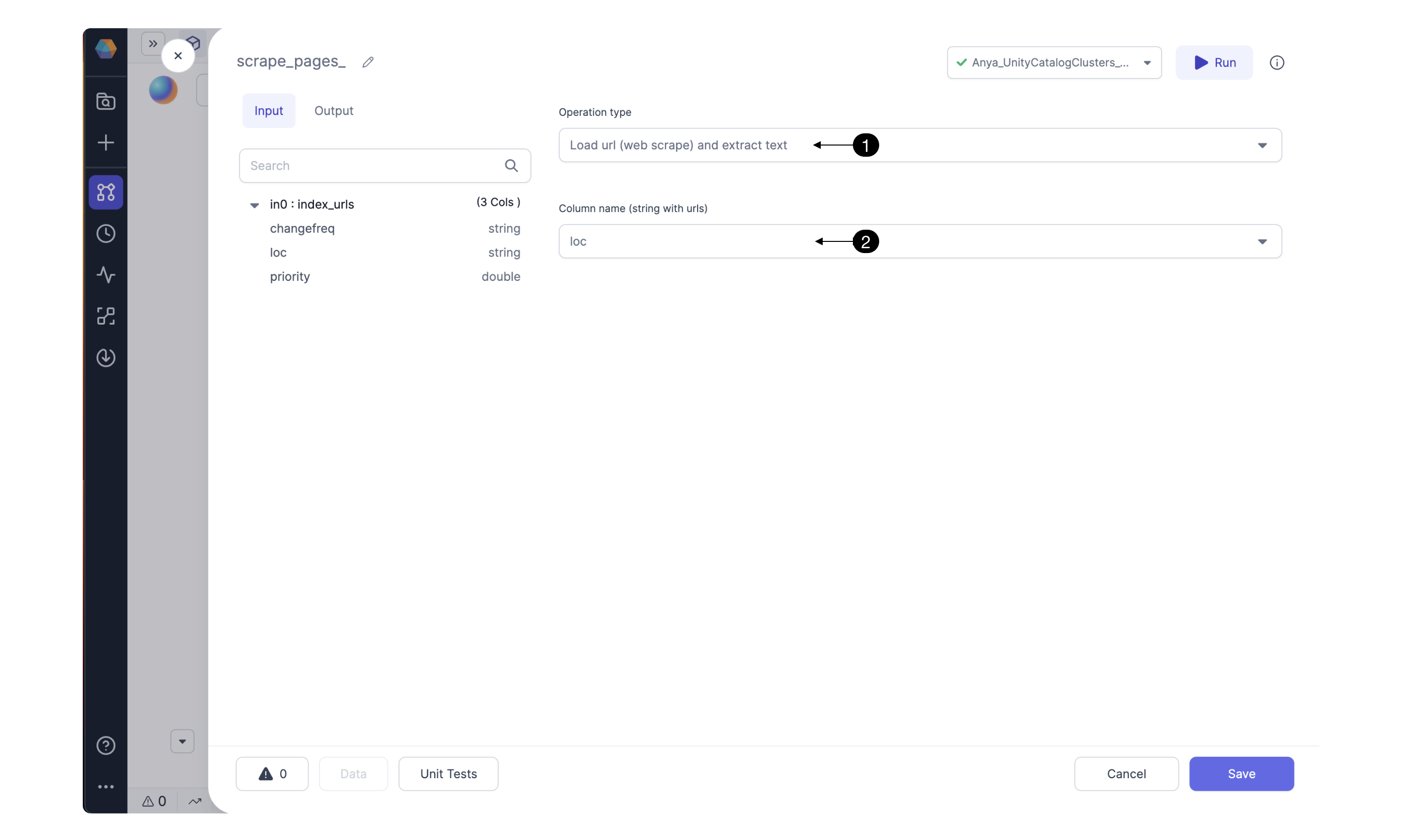Click the activity monitor icon in the sidebar
Image resolution: width=1402 pixels, height=840 pixels.
click(105, 275)
